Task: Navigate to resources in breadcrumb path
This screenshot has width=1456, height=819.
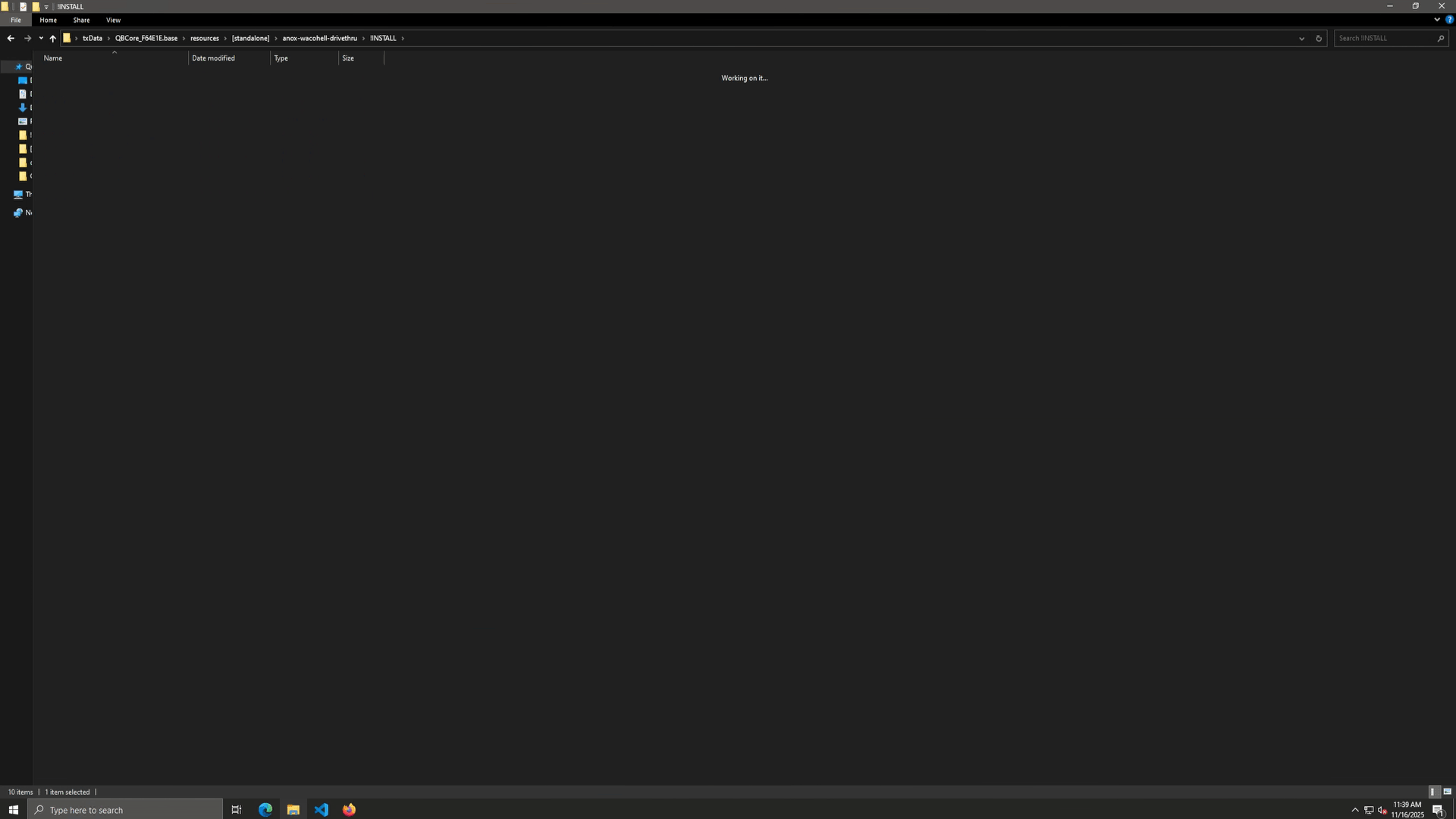Action: pos(204,38)
